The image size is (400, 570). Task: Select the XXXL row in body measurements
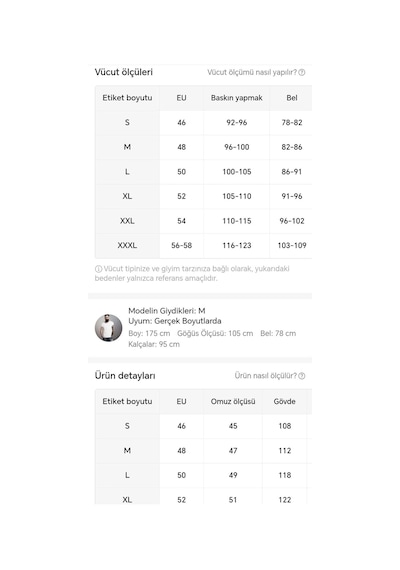click(203, 245)
